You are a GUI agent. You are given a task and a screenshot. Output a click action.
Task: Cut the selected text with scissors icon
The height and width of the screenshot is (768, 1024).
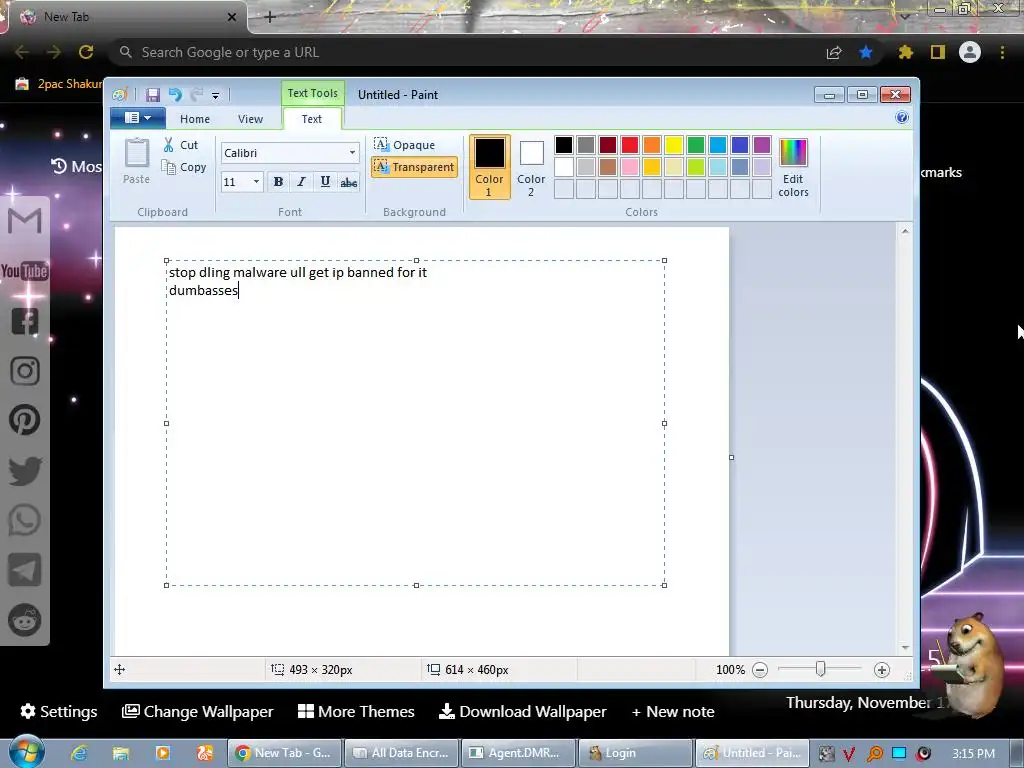point(181,145)
